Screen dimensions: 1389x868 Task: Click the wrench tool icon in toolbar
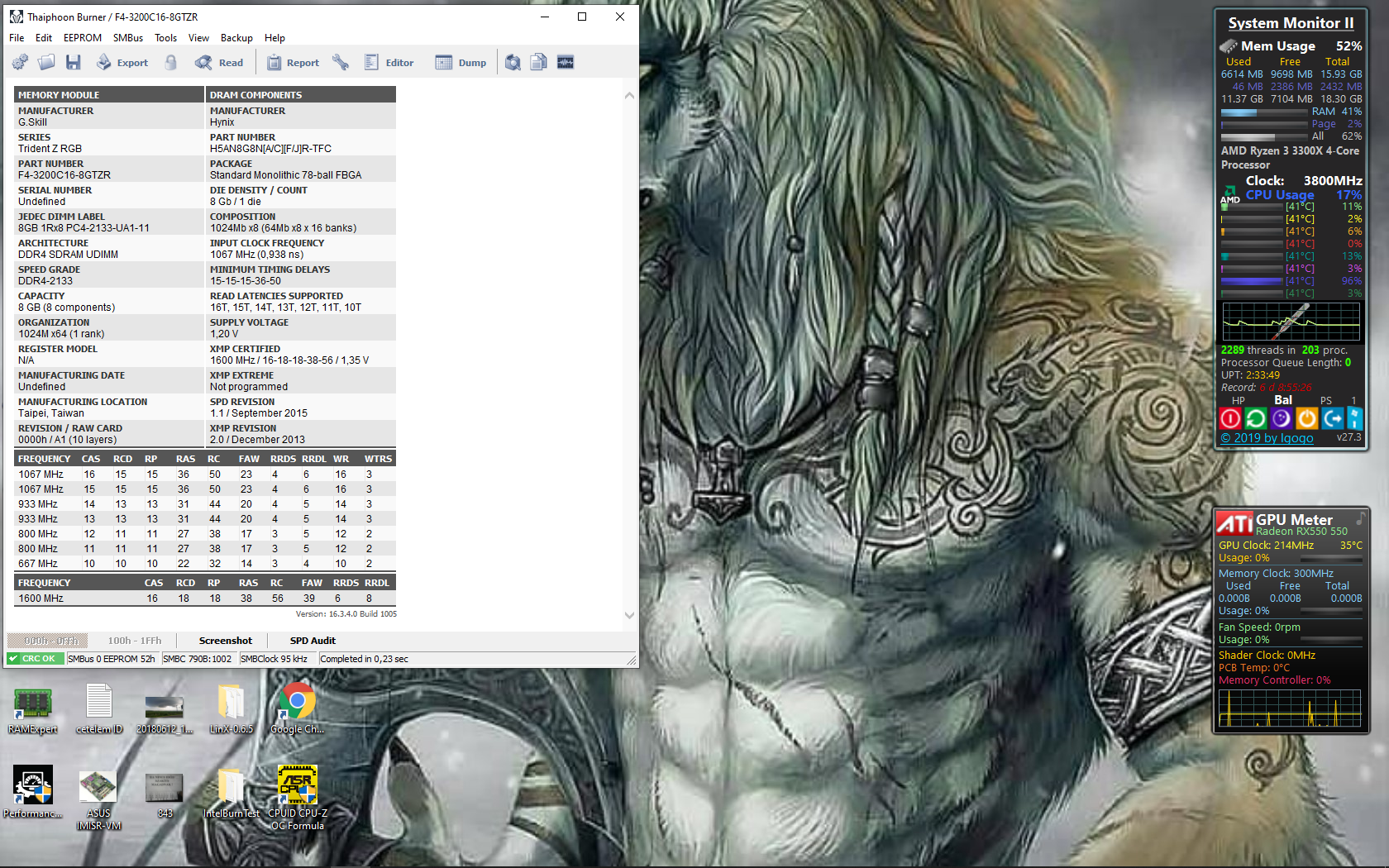pyautogui.click(x=341, y=63)
